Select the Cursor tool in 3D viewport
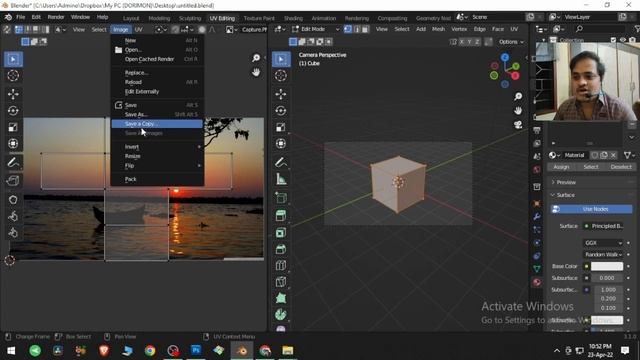 [281, 76]
